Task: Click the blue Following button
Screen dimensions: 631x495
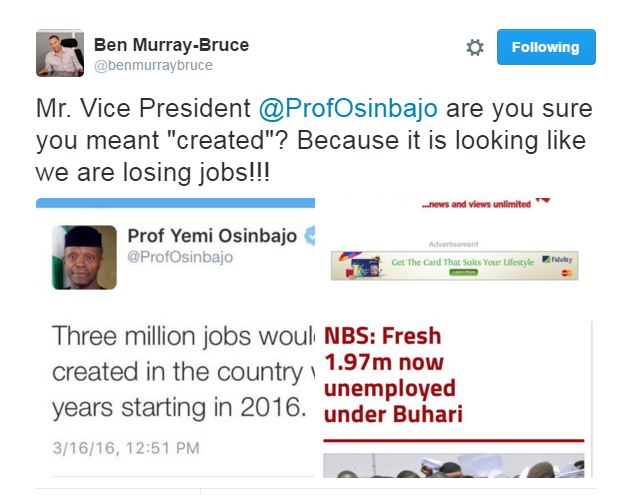Action: coord(546,47)
